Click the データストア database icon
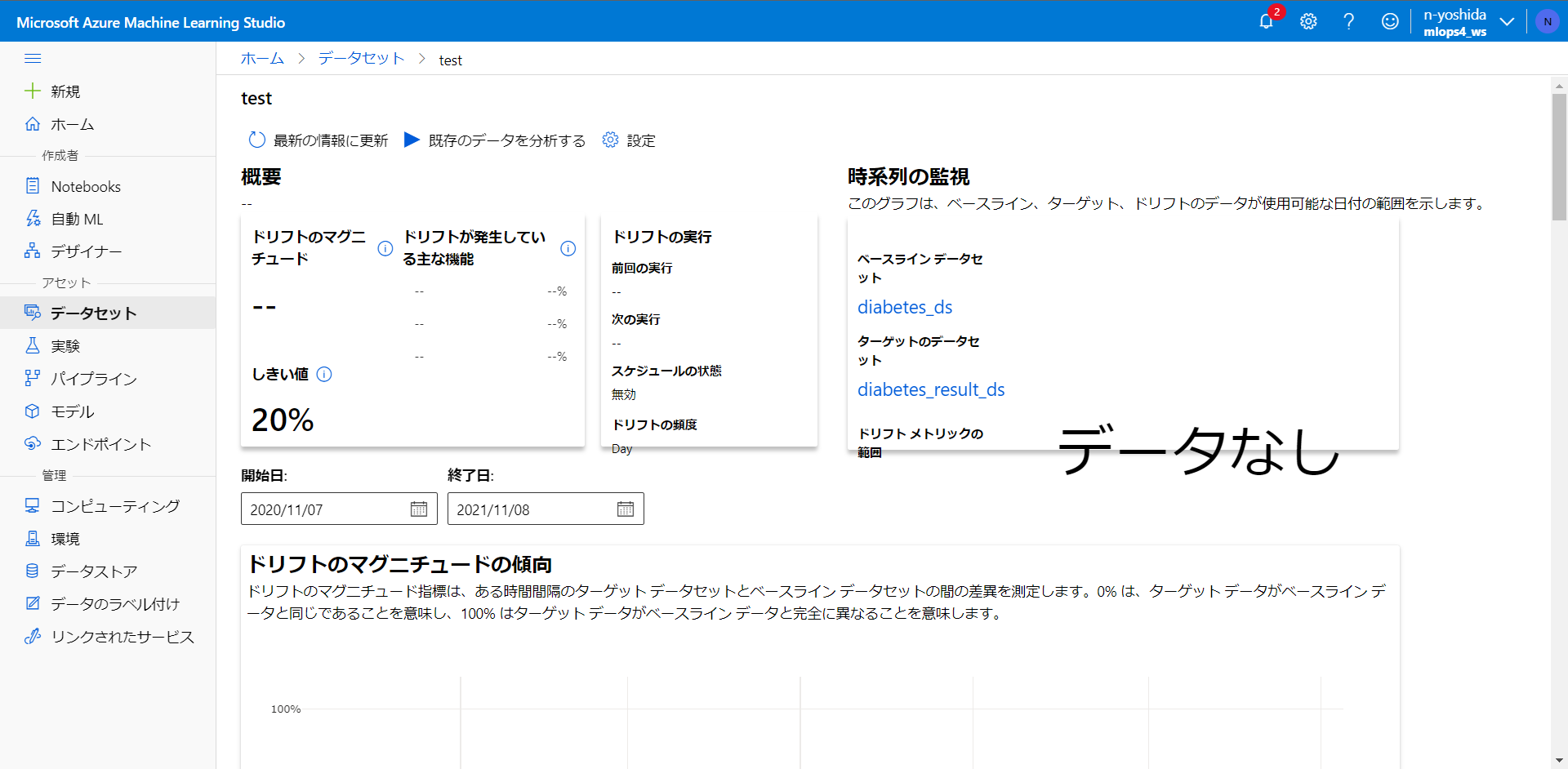 pos(32,571)
